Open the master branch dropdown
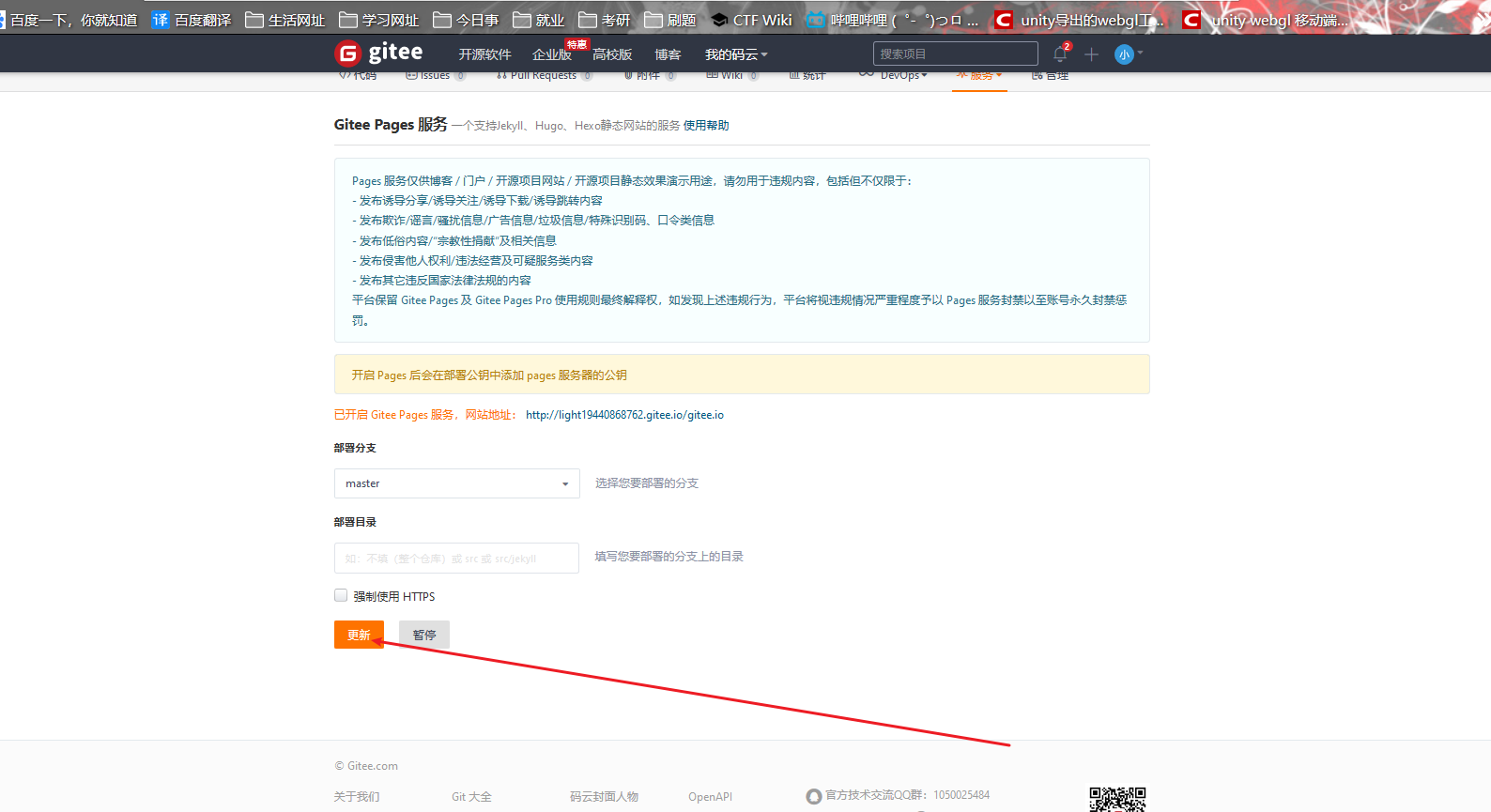The image size is (1491, 812). 456,483
